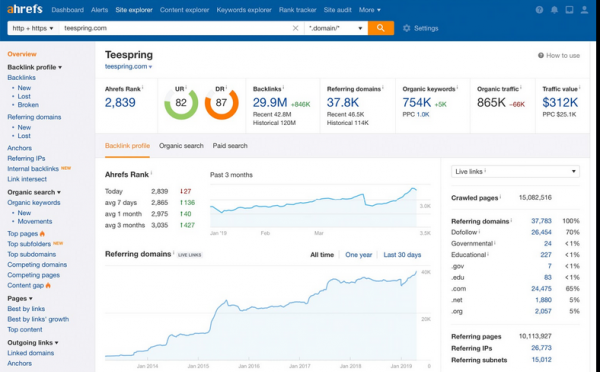Open the Settings gear icon
This screenshot has height=372, width=600.
tap(406, 28)
